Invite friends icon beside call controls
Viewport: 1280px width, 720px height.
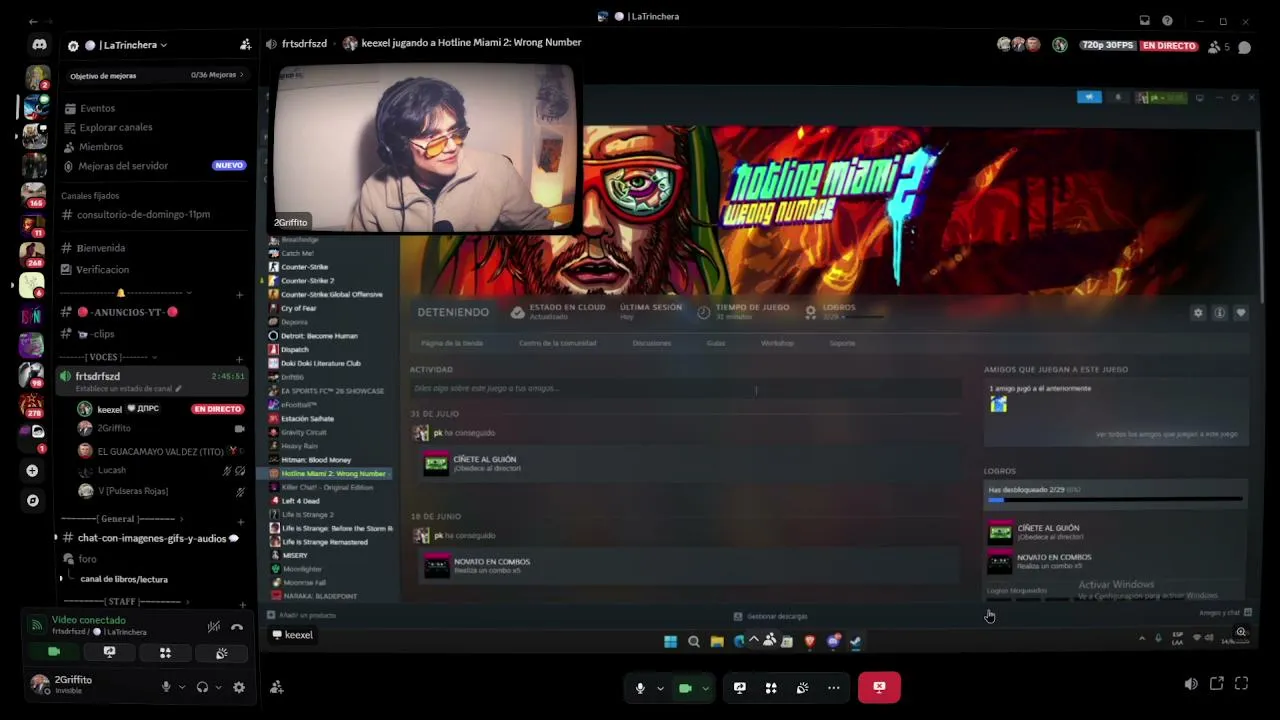click(x=277, y=687)
